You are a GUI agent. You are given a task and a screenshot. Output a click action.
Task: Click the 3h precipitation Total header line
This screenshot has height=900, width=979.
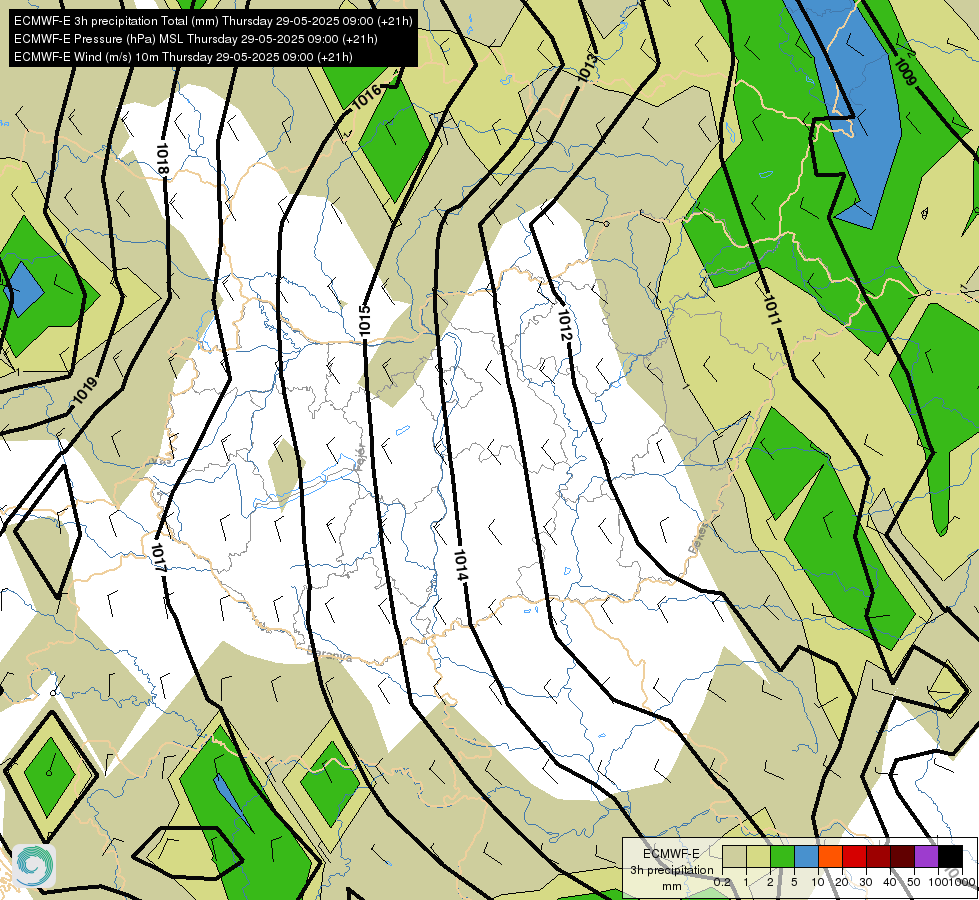(x=213, y=21)
